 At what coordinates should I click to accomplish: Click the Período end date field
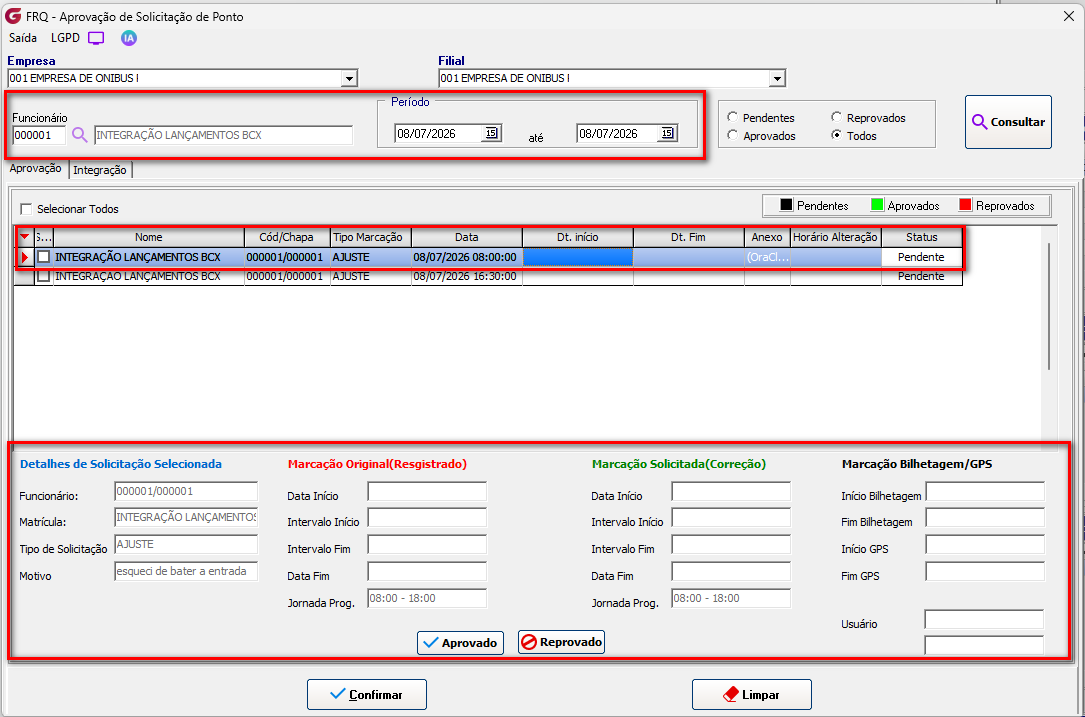point(616,134)
